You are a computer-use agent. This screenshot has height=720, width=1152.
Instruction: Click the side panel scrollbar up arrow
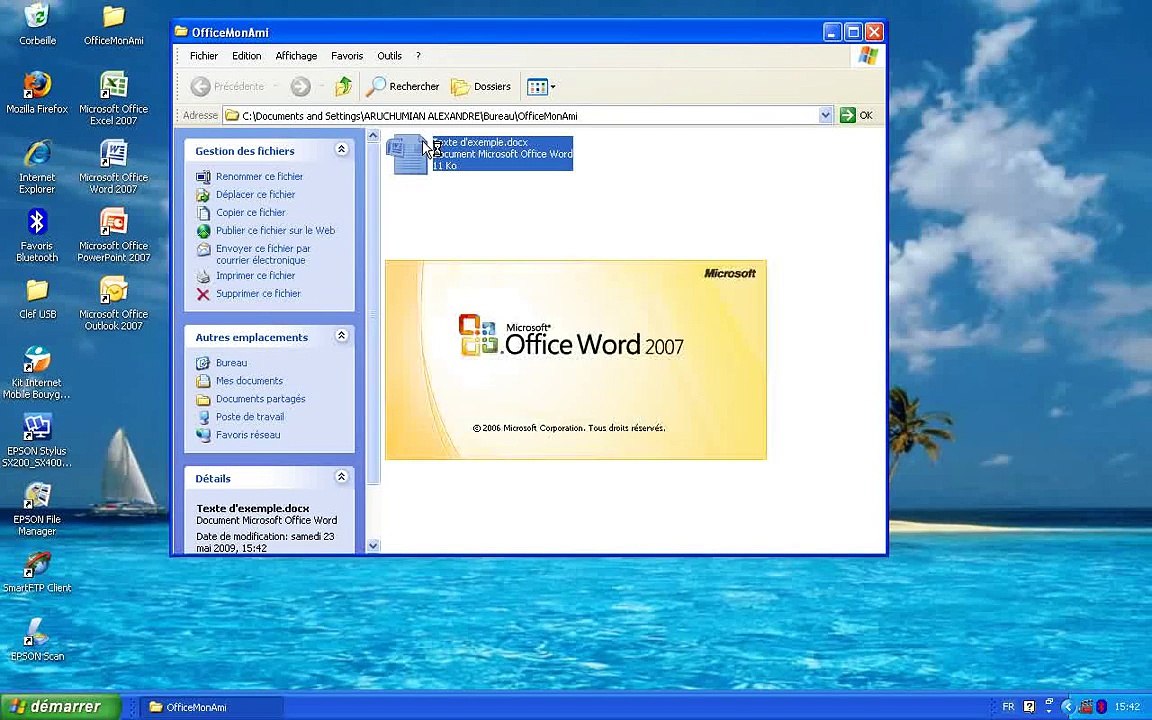pos(372,135)
